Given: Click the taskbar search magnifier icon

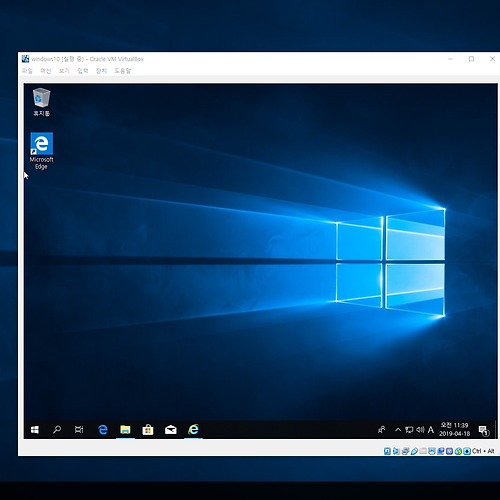Looking at the screenshot, I should pos(57,430).
